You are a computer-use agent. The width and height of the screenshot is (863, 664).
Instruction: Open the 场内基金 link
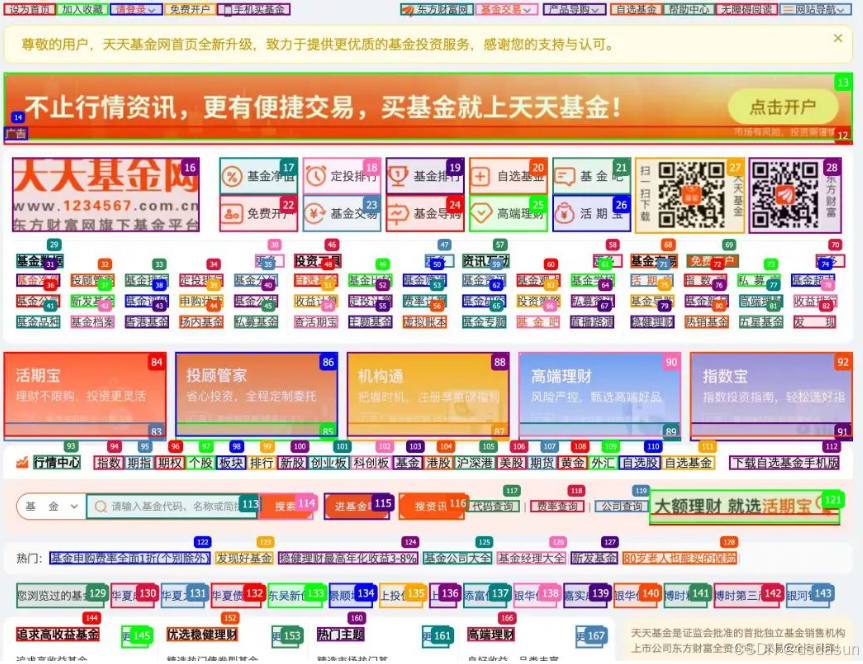(x=201, y=322)
